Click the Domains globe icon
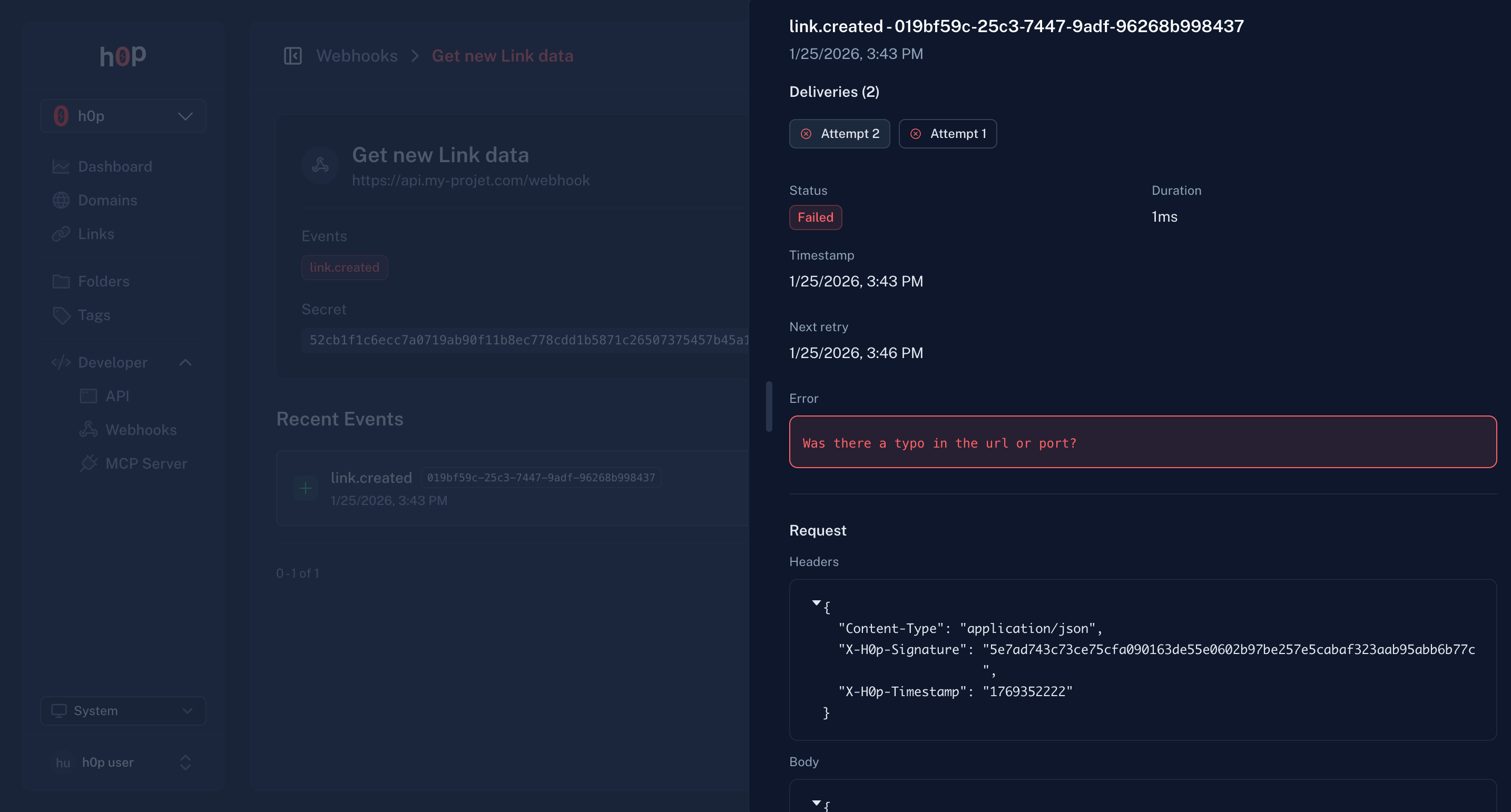The height and width of the screenshot is (812, 1511). point(61,200)
